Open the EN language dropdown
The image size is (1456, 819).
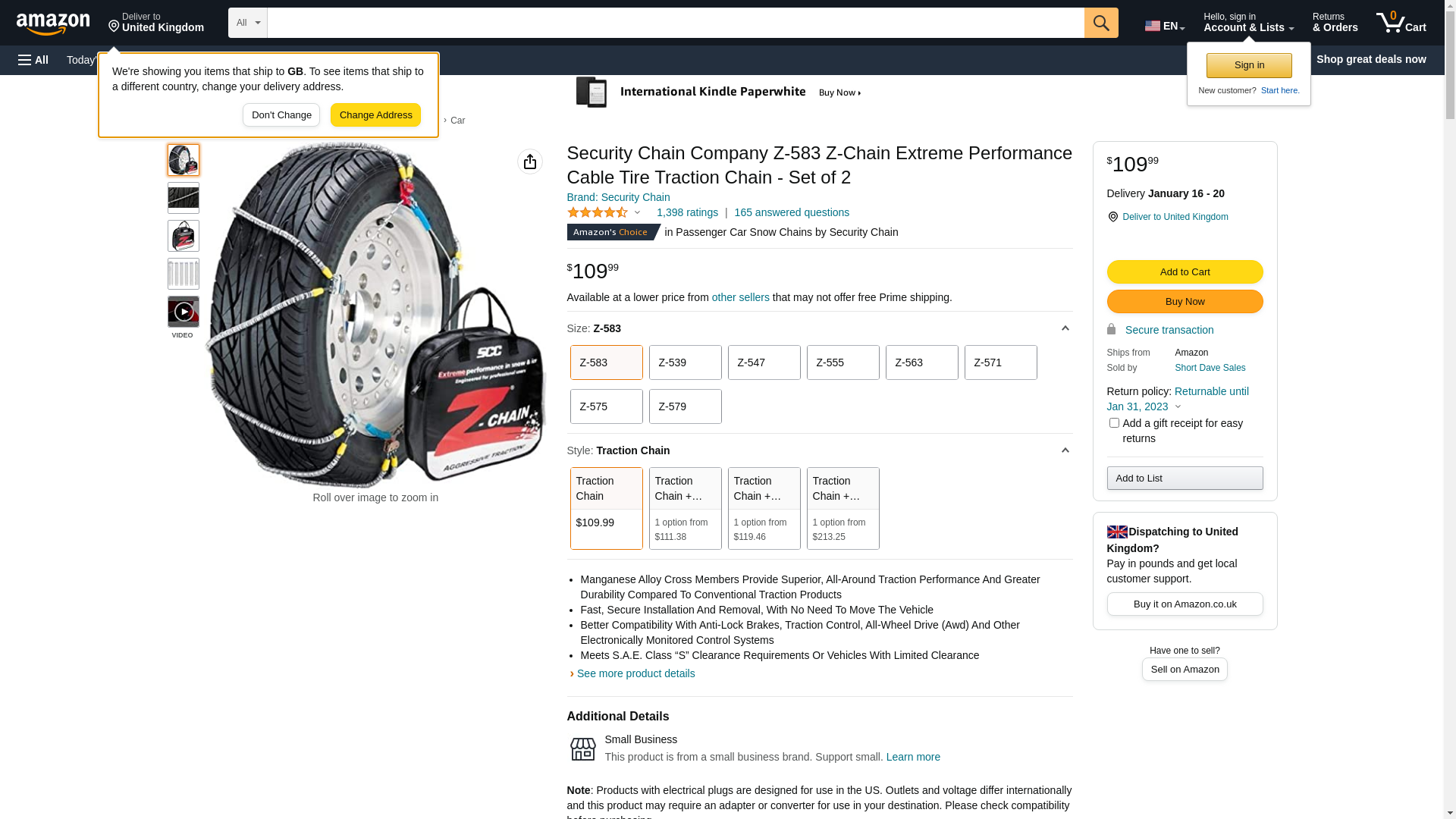[x=1165, y=26]
